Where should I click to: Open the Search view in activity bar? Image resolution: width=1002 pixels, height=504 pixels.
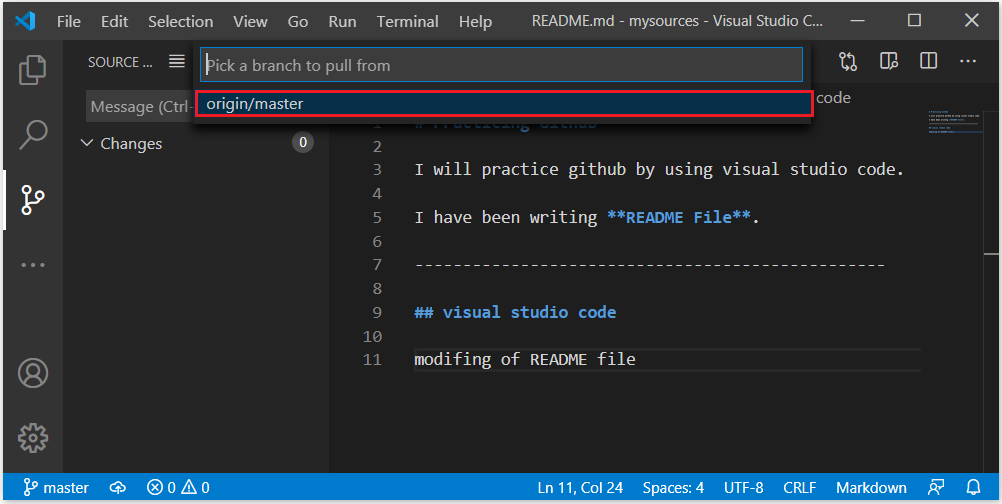click(33, 135)
